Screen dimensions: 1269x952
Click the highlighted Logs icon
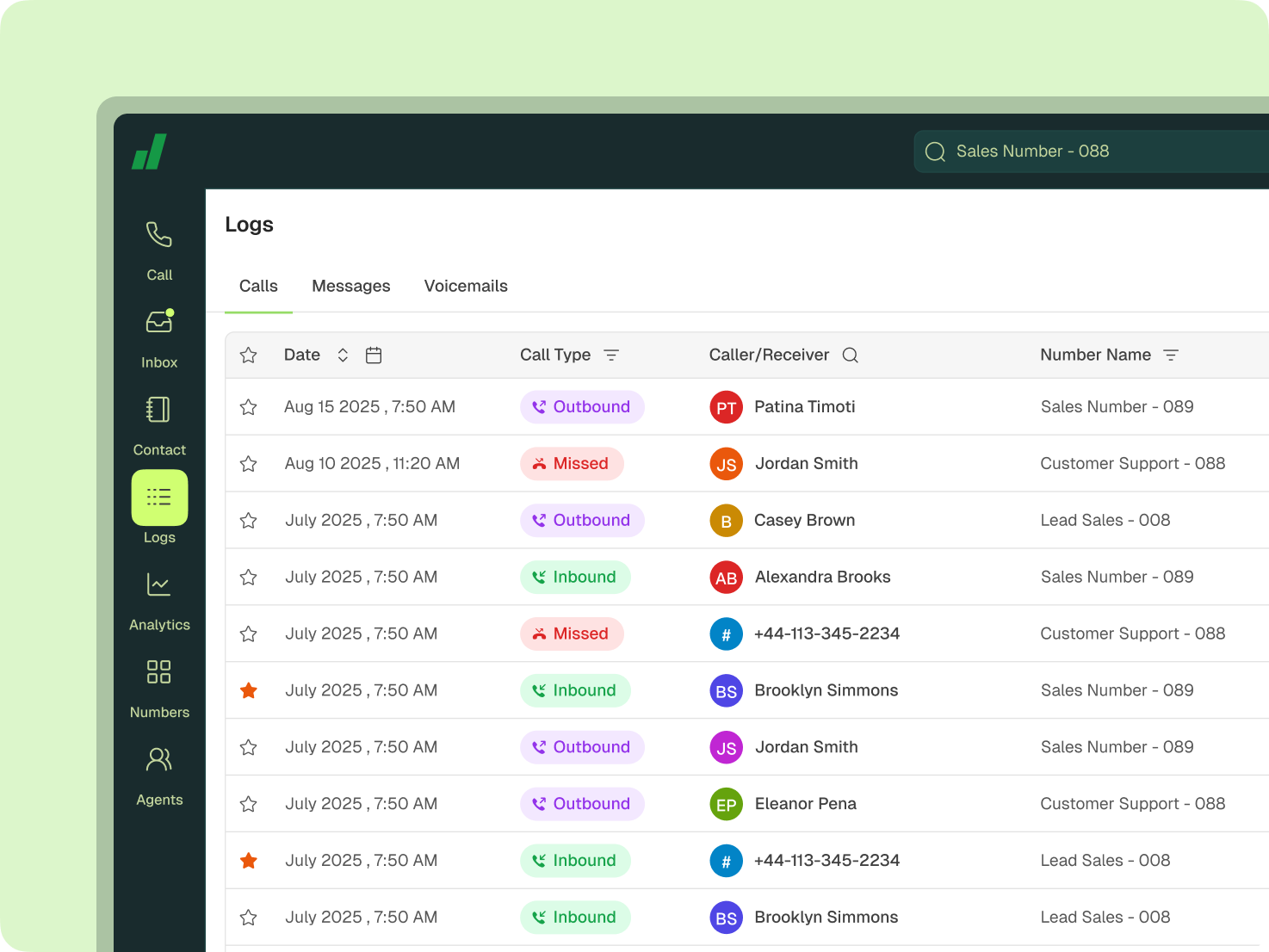click(x=158, y=498)
